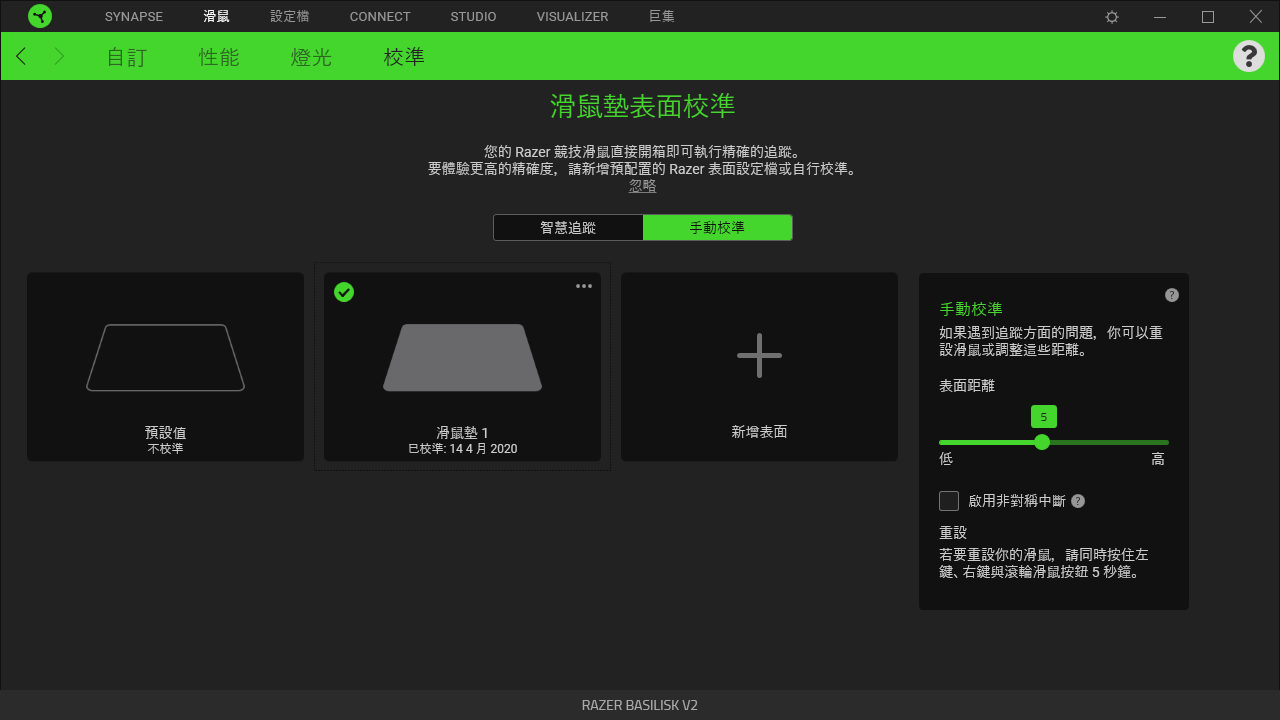Switch to 手動校準 mode

click(x=717, y=227)
